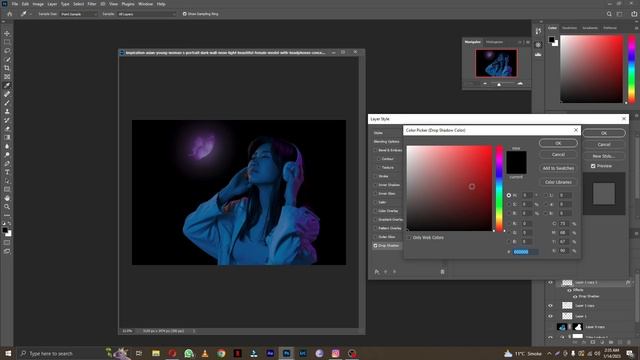Select the Rectangular Marquee tool
Image resolution: width=640 pixels, height=360 pixels.
point(7,42)
